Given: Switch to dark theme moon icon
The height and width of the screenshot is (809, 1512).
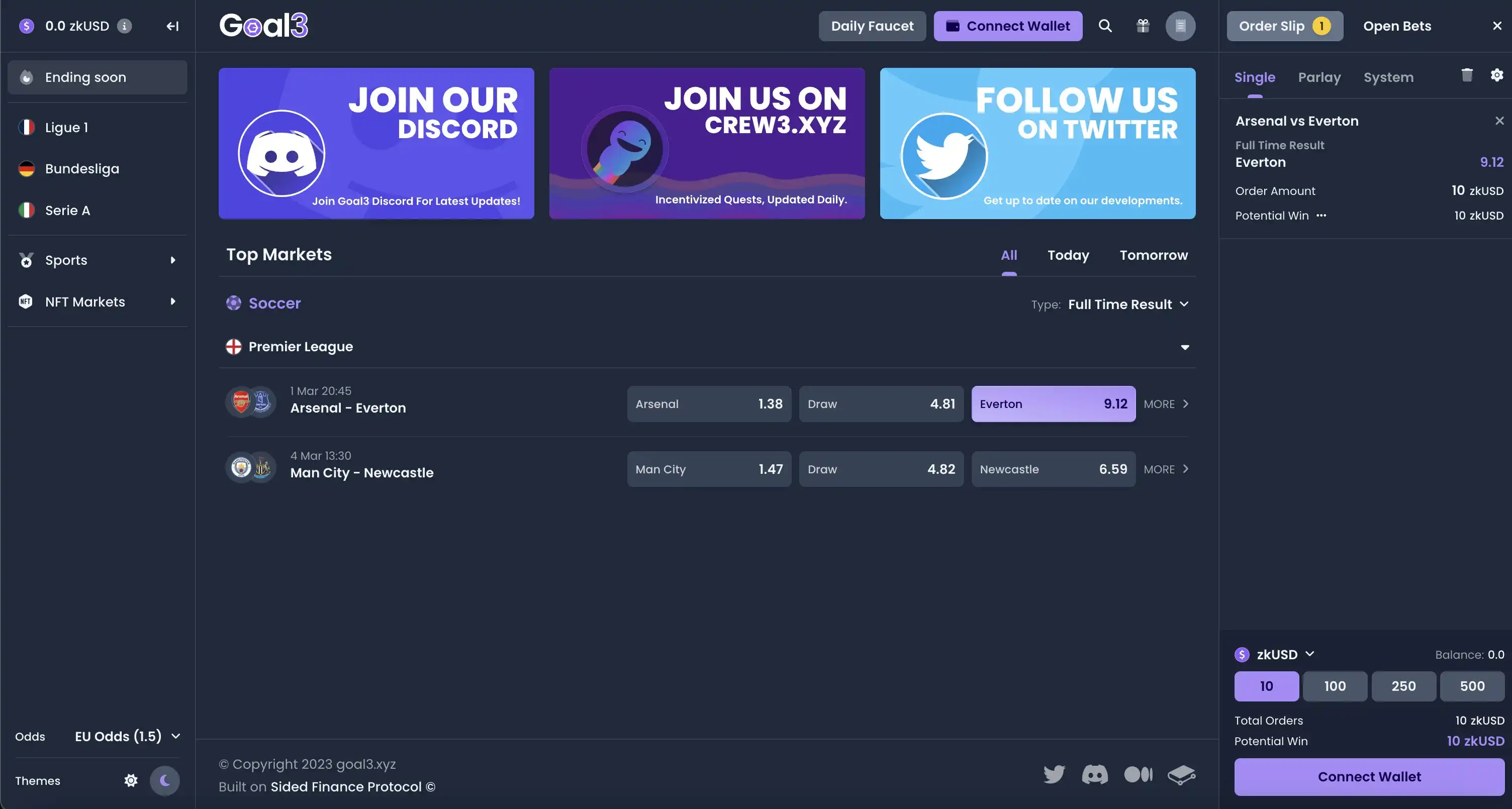Looking at the screenshot, I should point(164,780).
